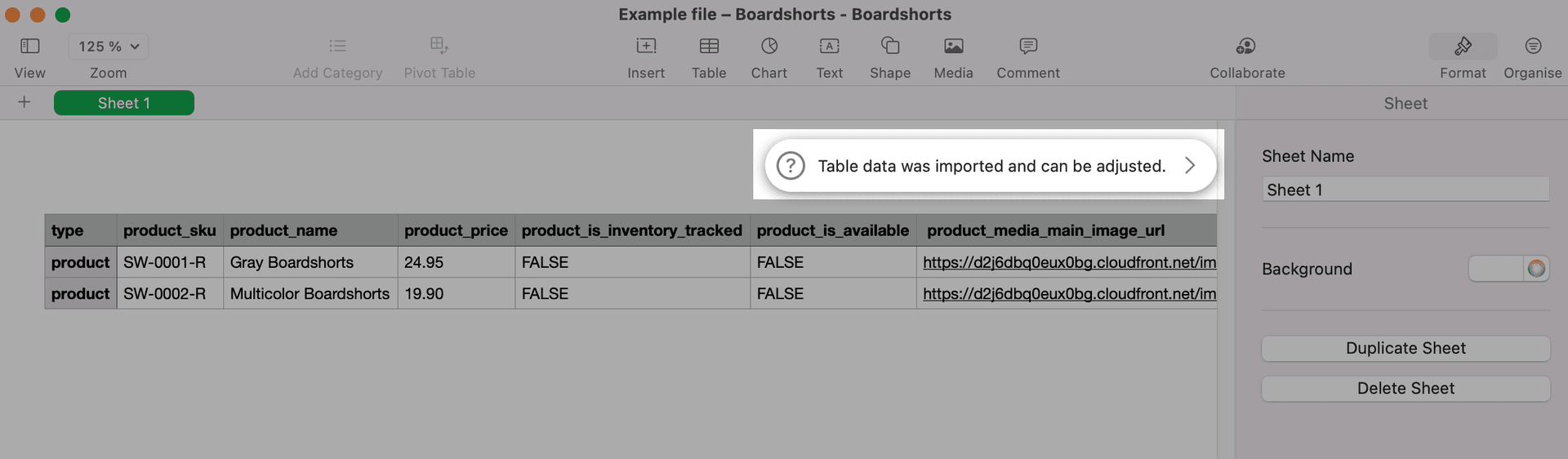Viewport: 1568px width, 459px height.
Task: Open the View sidebar options icon
Action: [30, 47]
